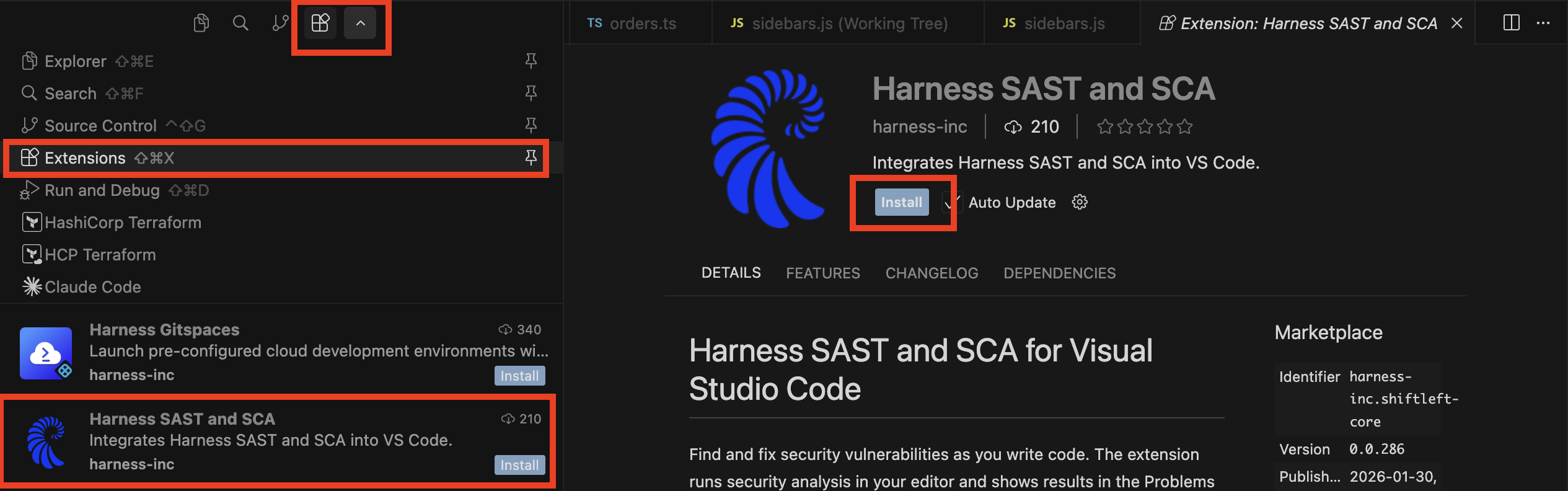Click the Search magnifier icon in activity bar
1568x491 pixels.
(x=240, y=24)
